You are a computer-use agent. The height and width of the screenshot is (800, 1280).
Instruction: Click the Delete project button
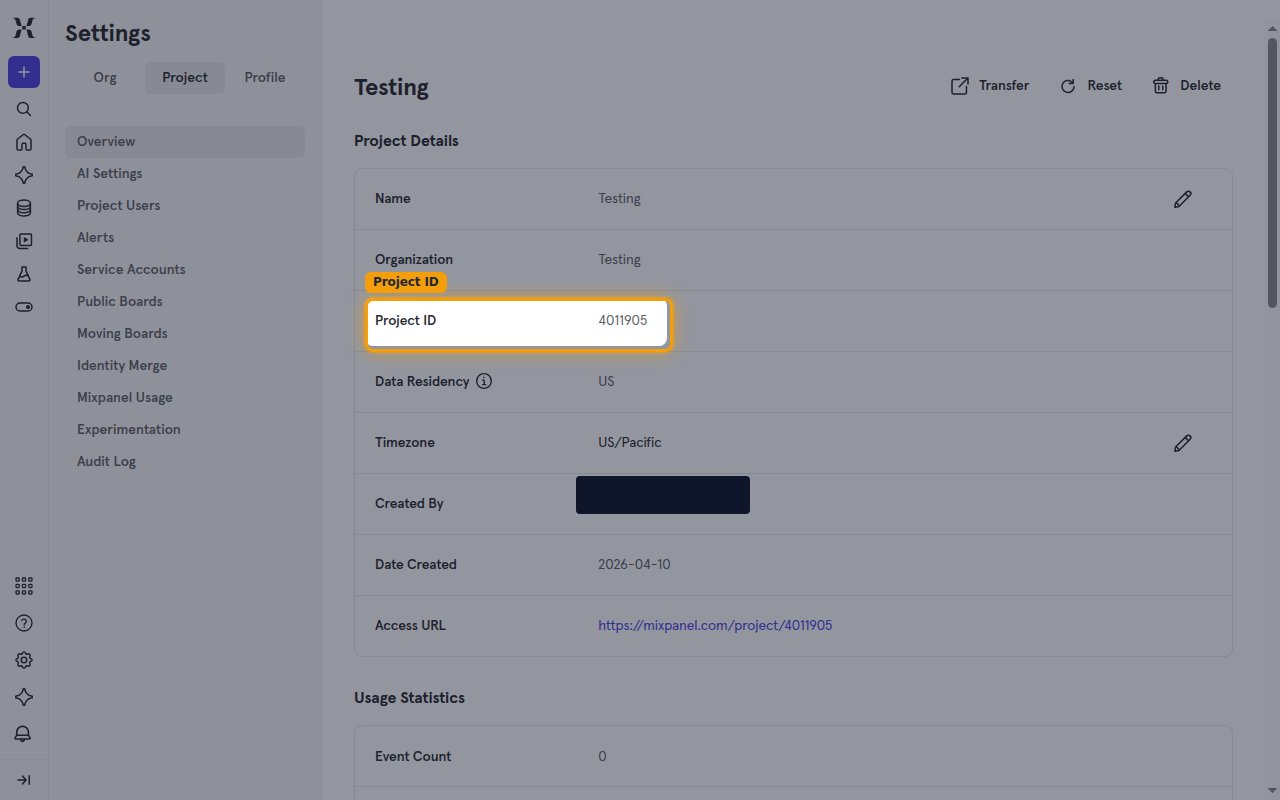point(1187,86)
